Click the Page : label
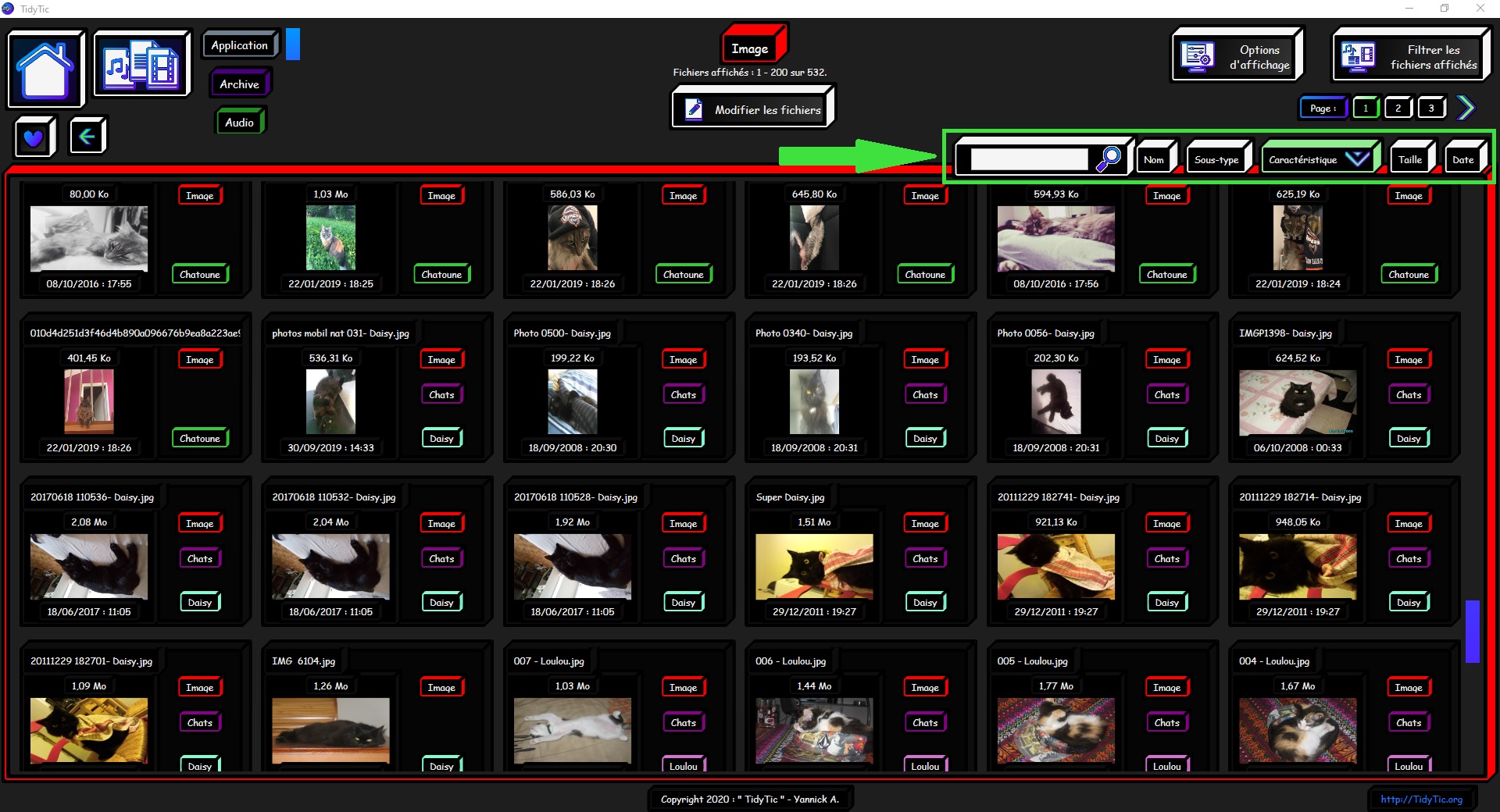This screenshot has width=1500, height=812. pos(1323,109)
